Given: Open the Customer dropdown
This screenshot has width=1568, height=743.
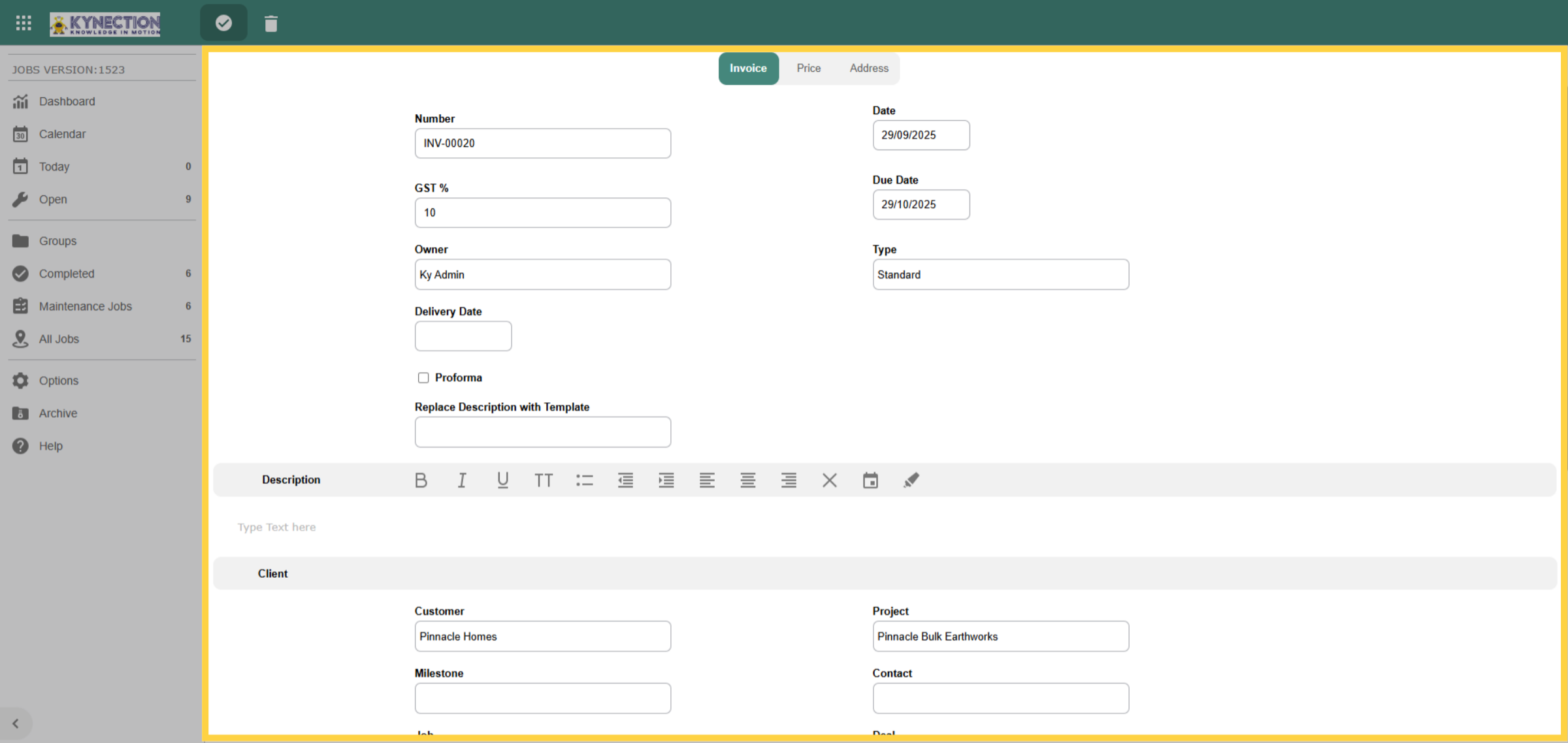Looking at the screenshot, I should click(542, 637).
